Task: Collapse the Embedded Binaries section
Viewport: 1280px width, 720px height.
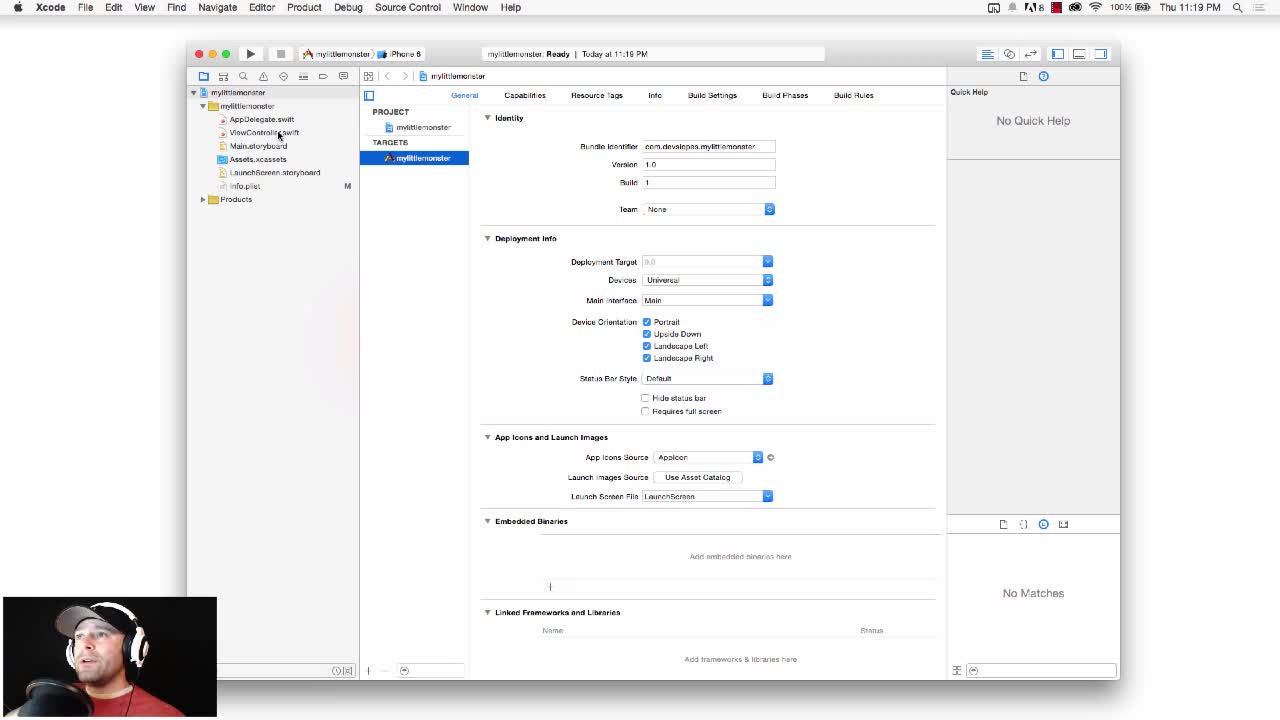Action: point(488,521)
